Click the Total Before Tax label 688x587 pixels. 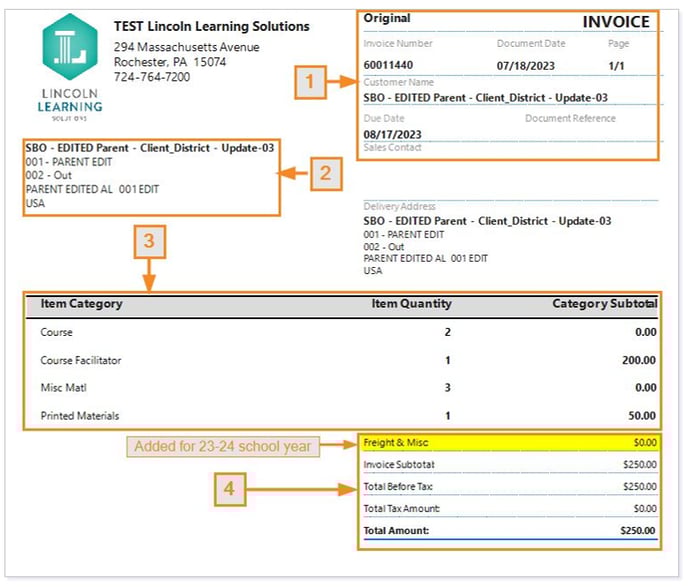coord(398,487)
